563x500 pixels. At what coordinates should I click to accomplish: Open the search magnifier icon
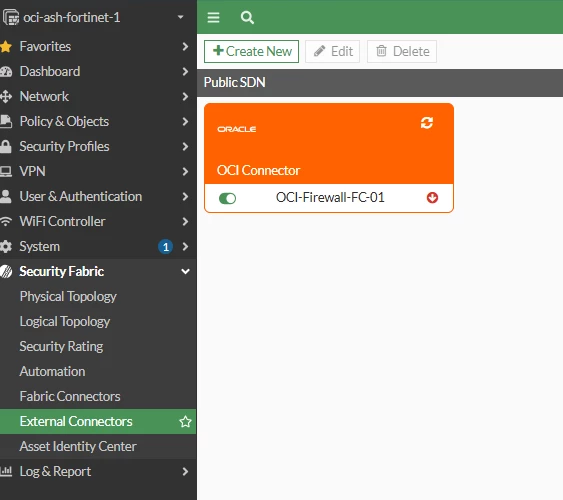247,17
